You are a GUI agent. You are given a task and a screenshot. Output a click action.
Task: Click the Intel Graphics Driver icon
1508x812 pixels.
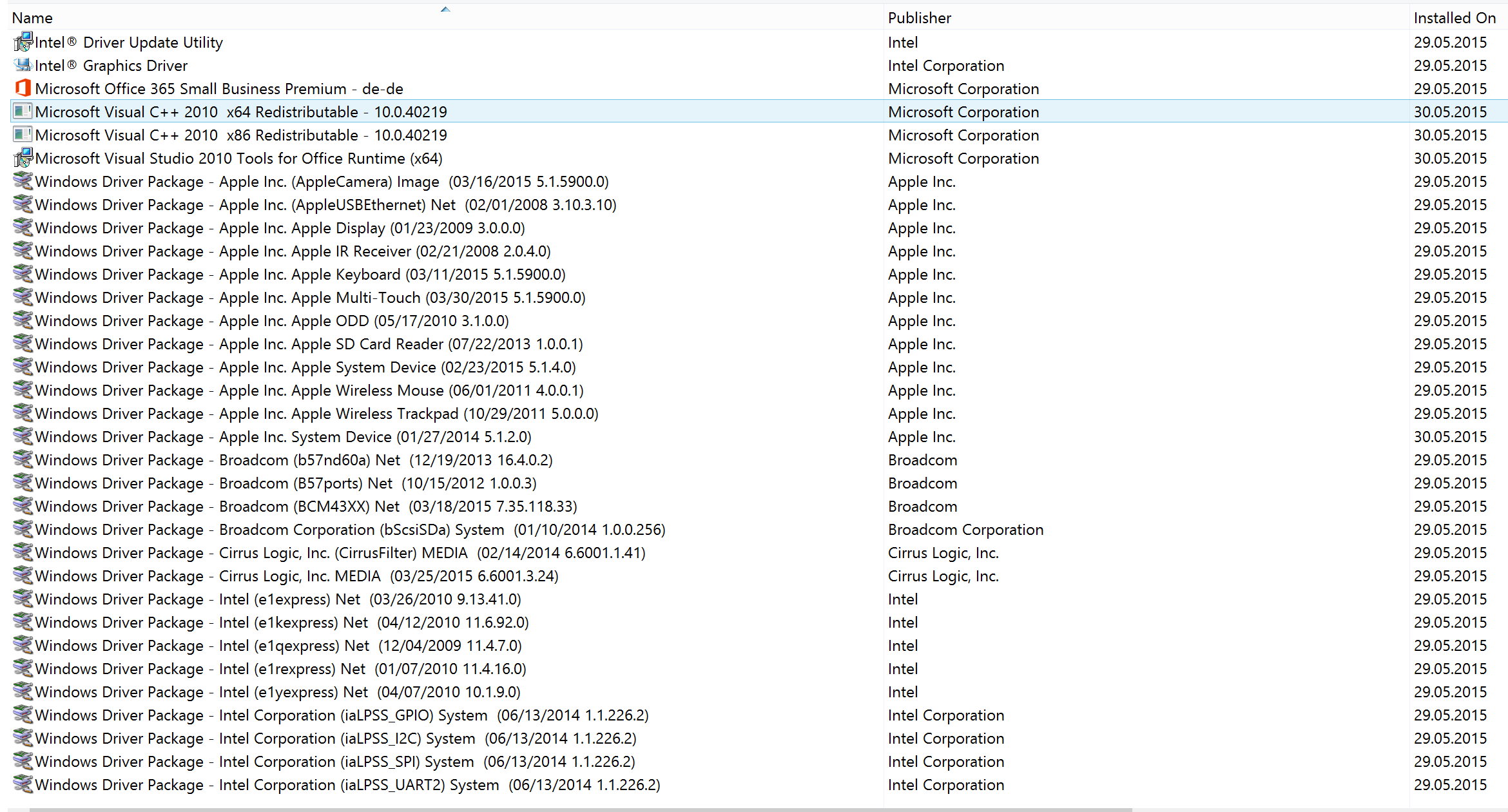(x=23, y=66)
